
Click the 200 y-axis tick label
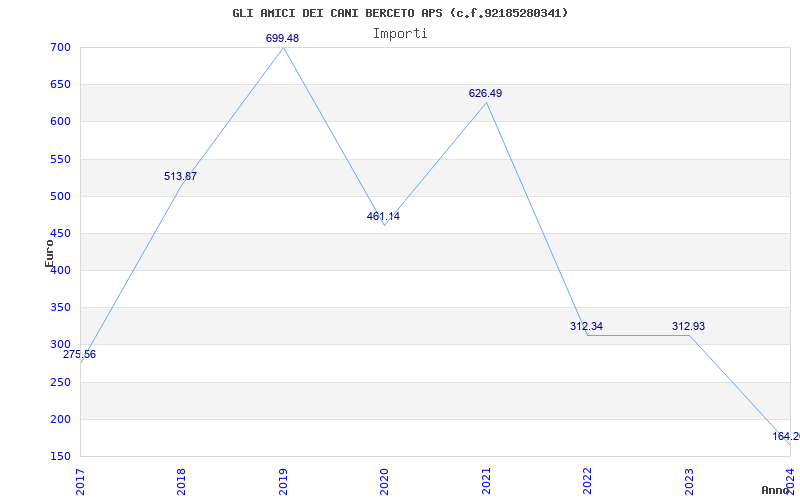pos(60,420)
